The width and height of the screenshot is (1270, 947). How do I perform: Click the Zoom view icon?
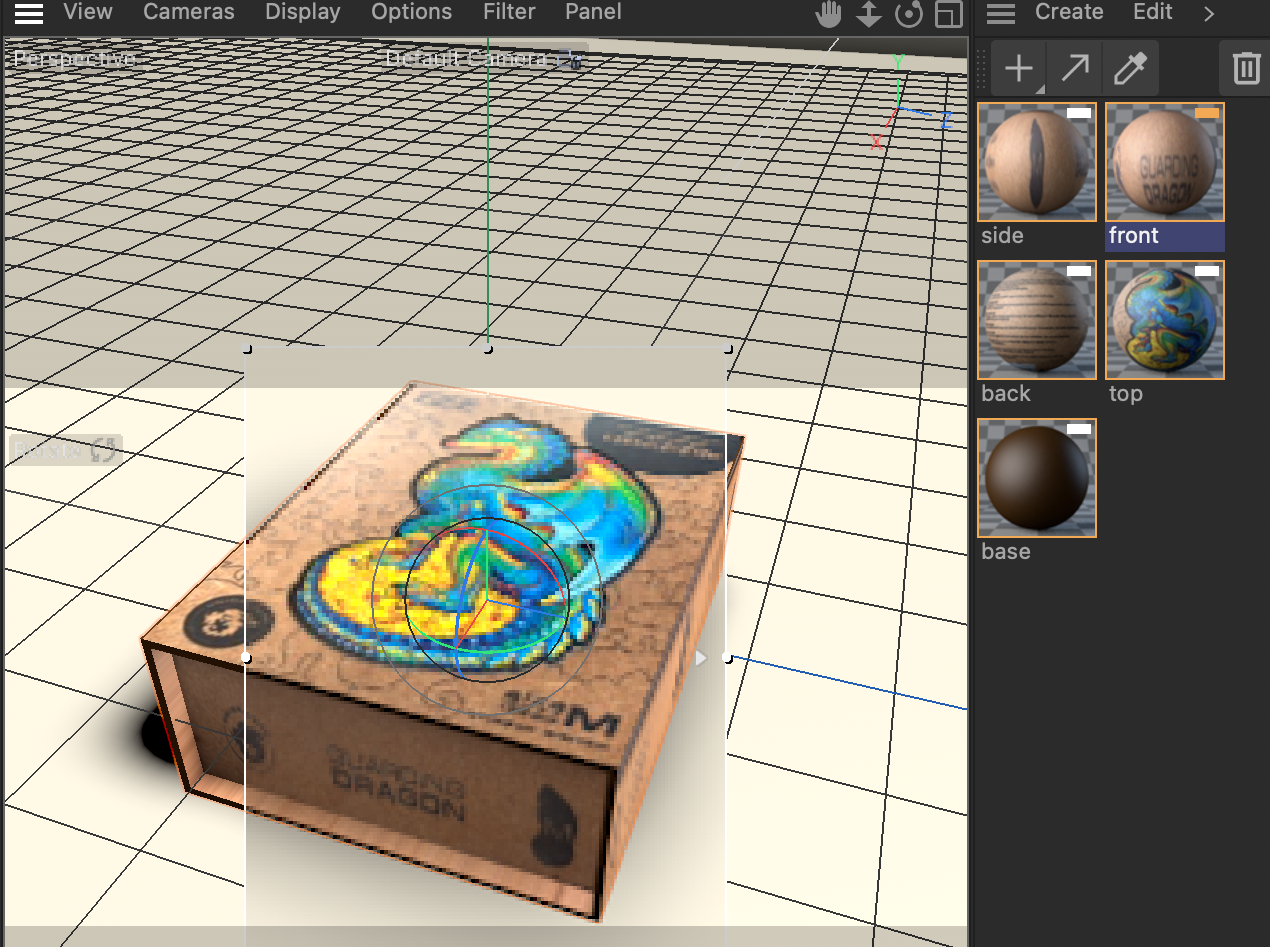[868, 14]
